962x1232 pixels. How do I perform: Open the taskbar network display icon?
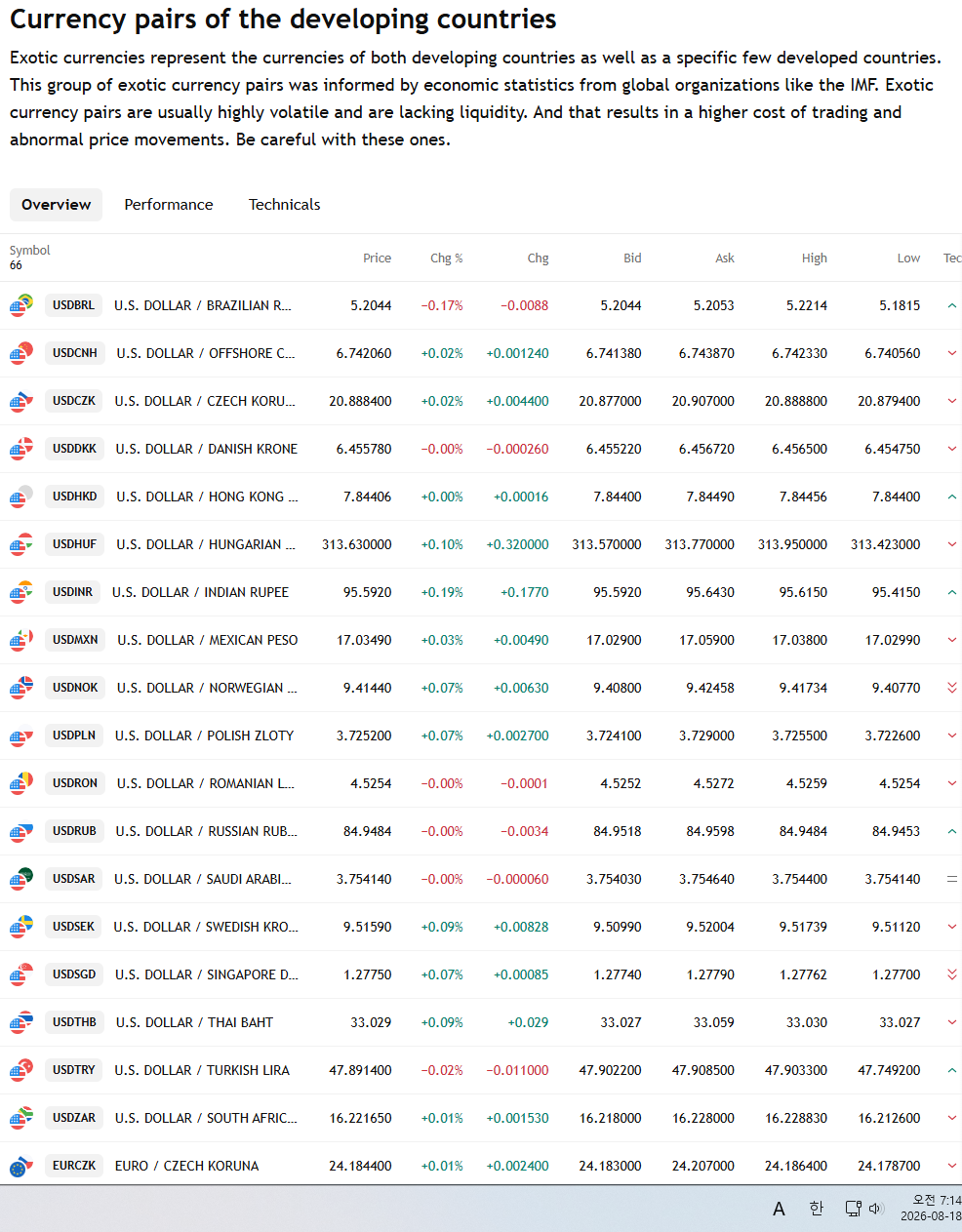tap(853, 1209)
